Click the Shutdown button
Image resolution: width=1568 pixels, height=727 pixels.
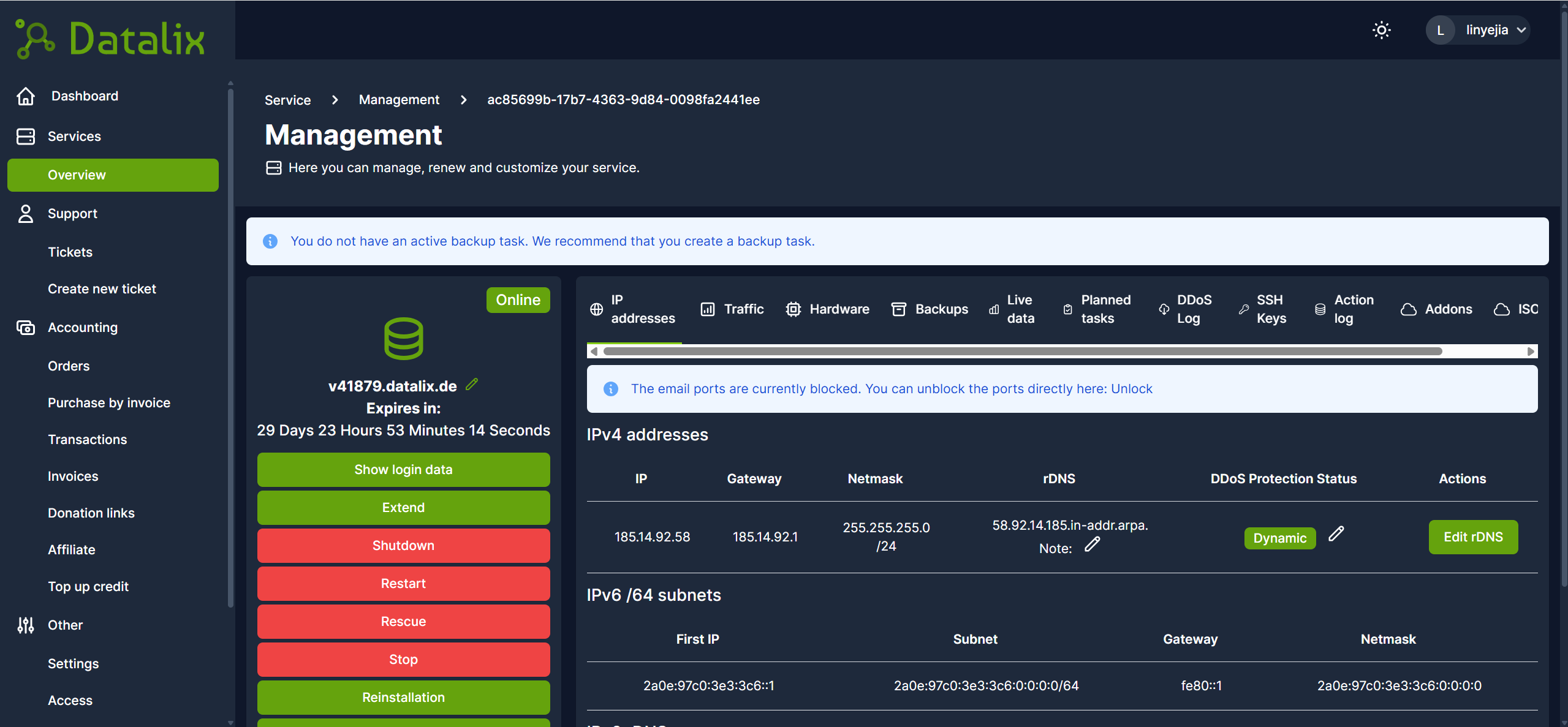click(x=403, y=546)
